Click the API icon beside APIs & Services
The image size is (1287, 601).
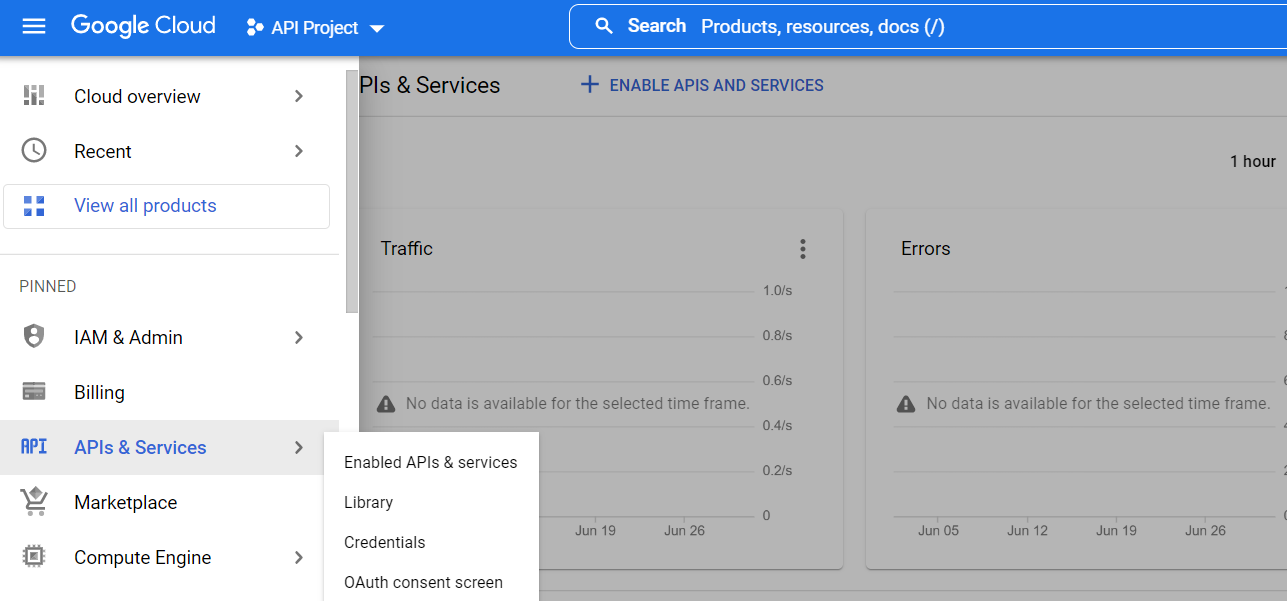34,447
